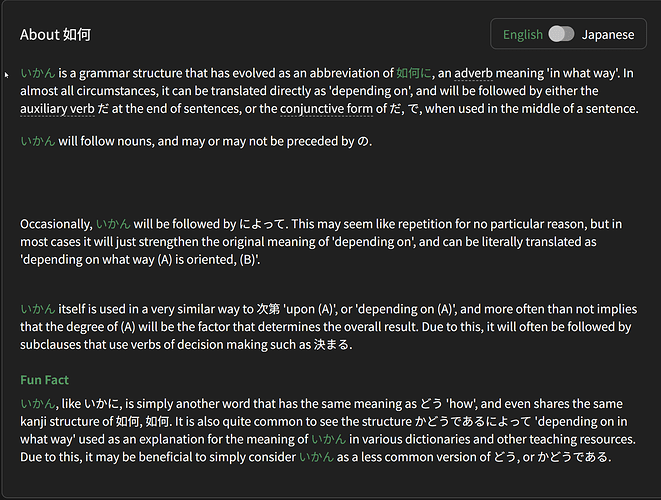
Task: Click いかん before 'as a less common version'
Action: coord(317,457)
